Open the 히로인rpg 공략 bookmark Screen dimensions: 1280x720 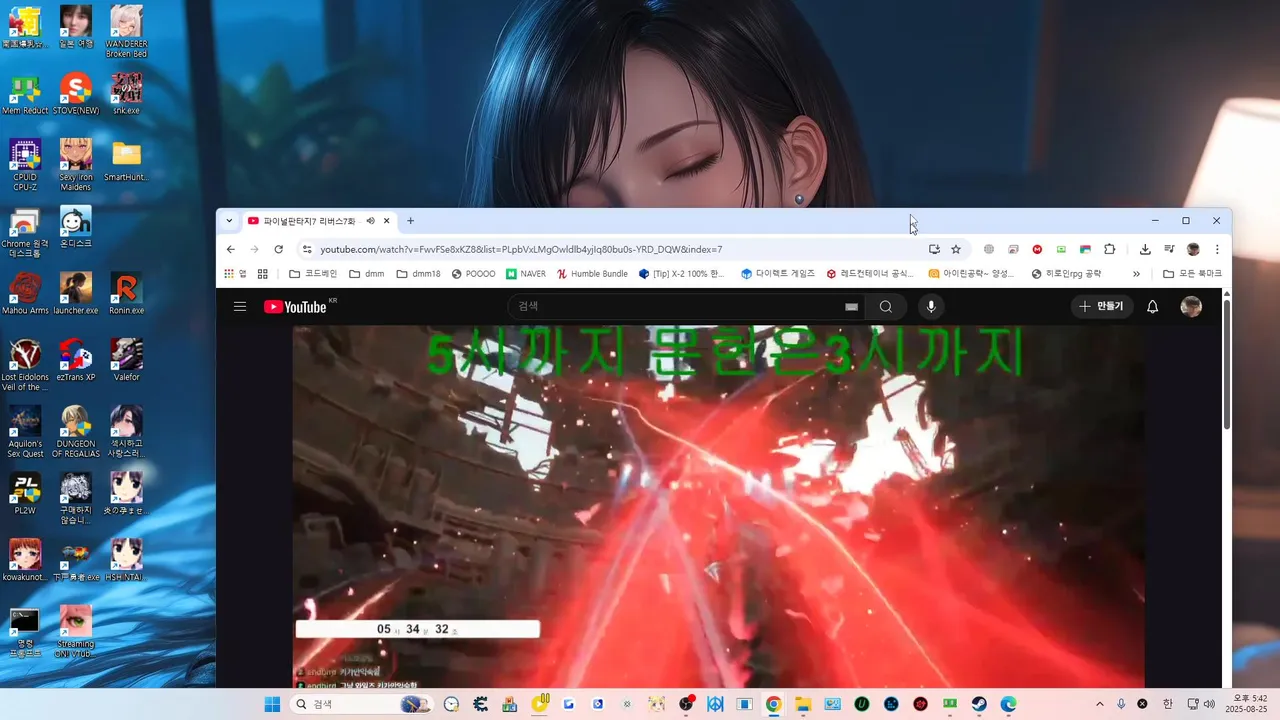tap(1066, 273)
